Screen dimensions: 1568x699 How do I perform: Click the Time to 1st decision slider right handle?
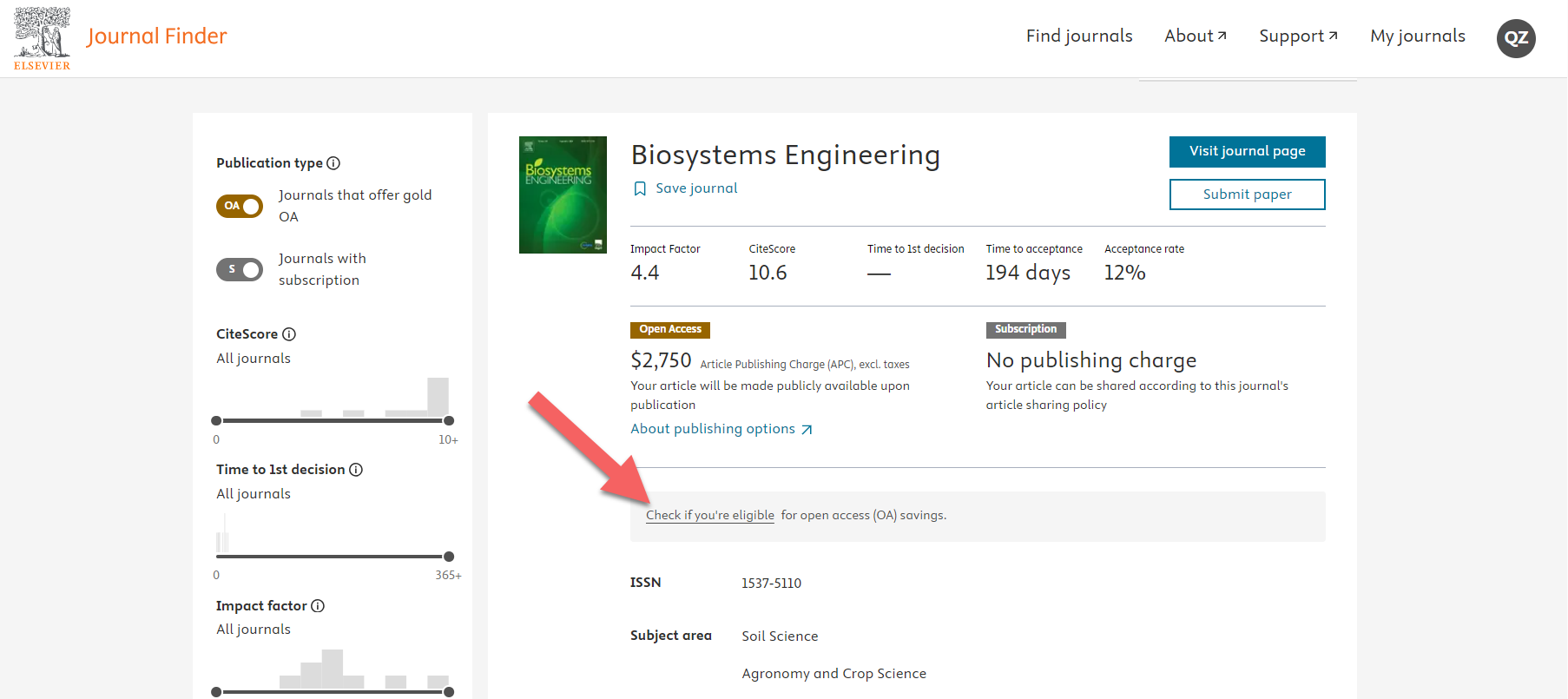[x=449, y=557]
